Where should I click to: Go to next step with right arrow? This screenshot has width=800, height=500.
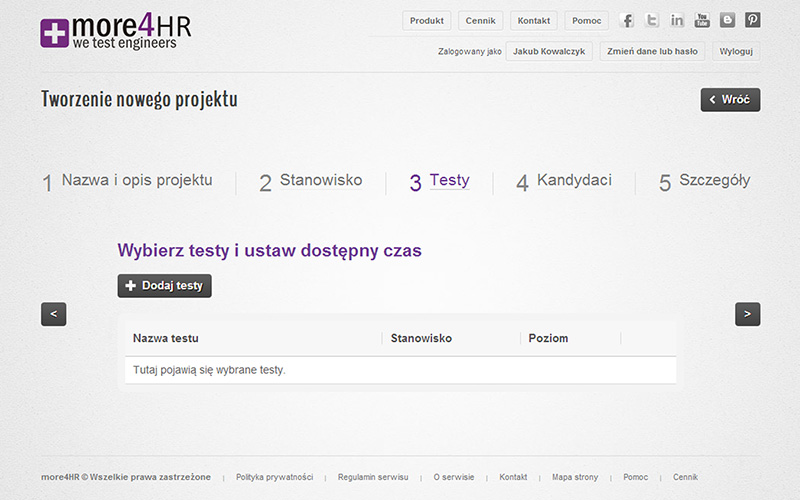[747, 314]
